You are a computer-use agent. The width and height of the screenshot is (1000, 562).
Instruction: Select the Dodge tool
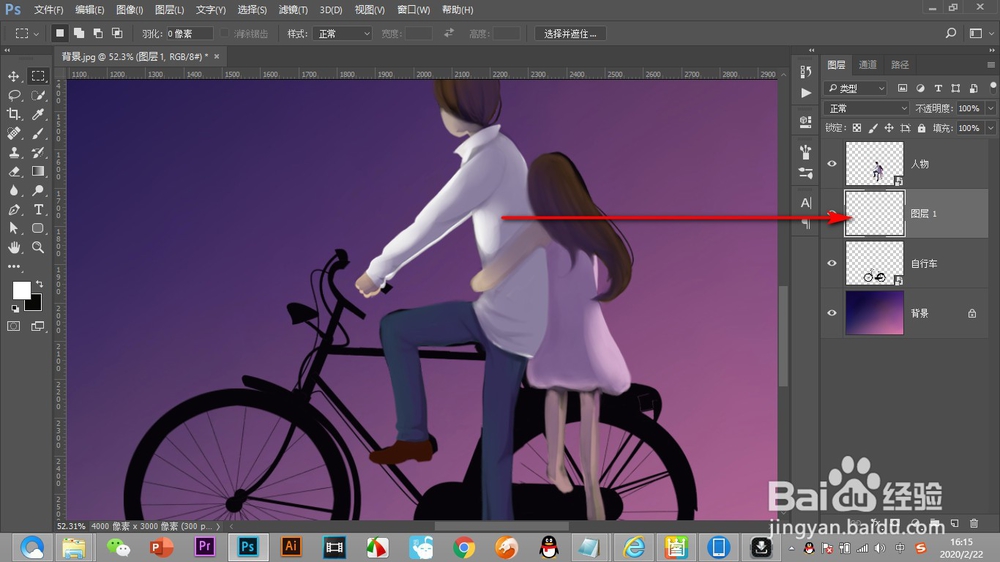tap(38, 191)
